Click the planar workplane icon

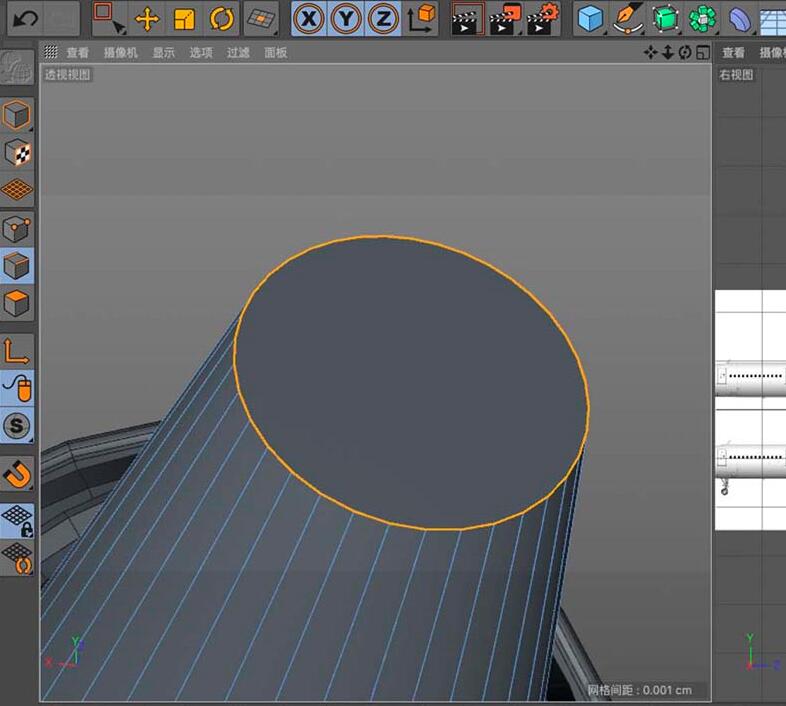pos(17,558)
